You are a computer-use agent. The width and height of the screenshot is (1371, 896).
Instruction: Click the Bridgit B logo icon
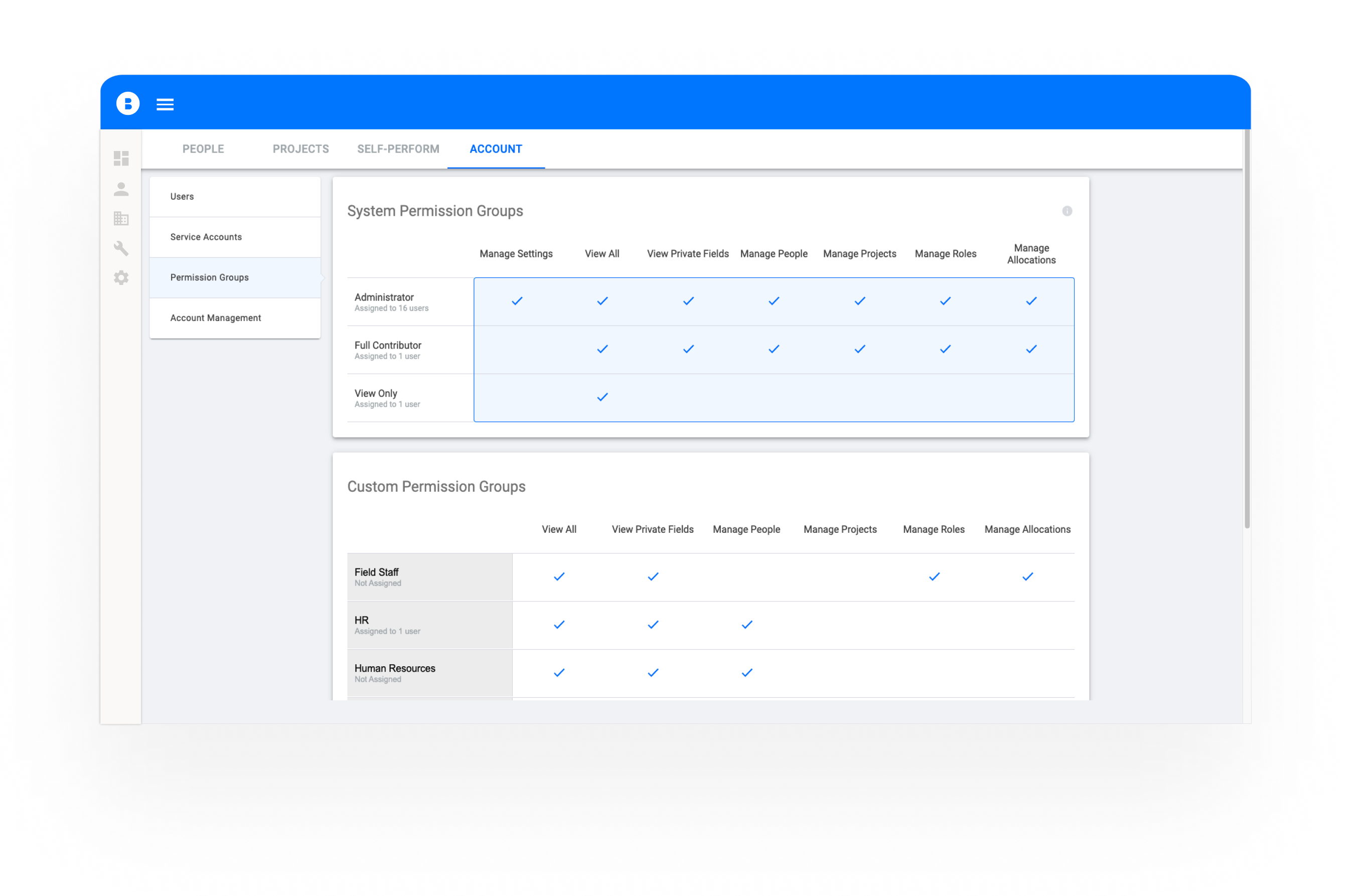(128, 104)
